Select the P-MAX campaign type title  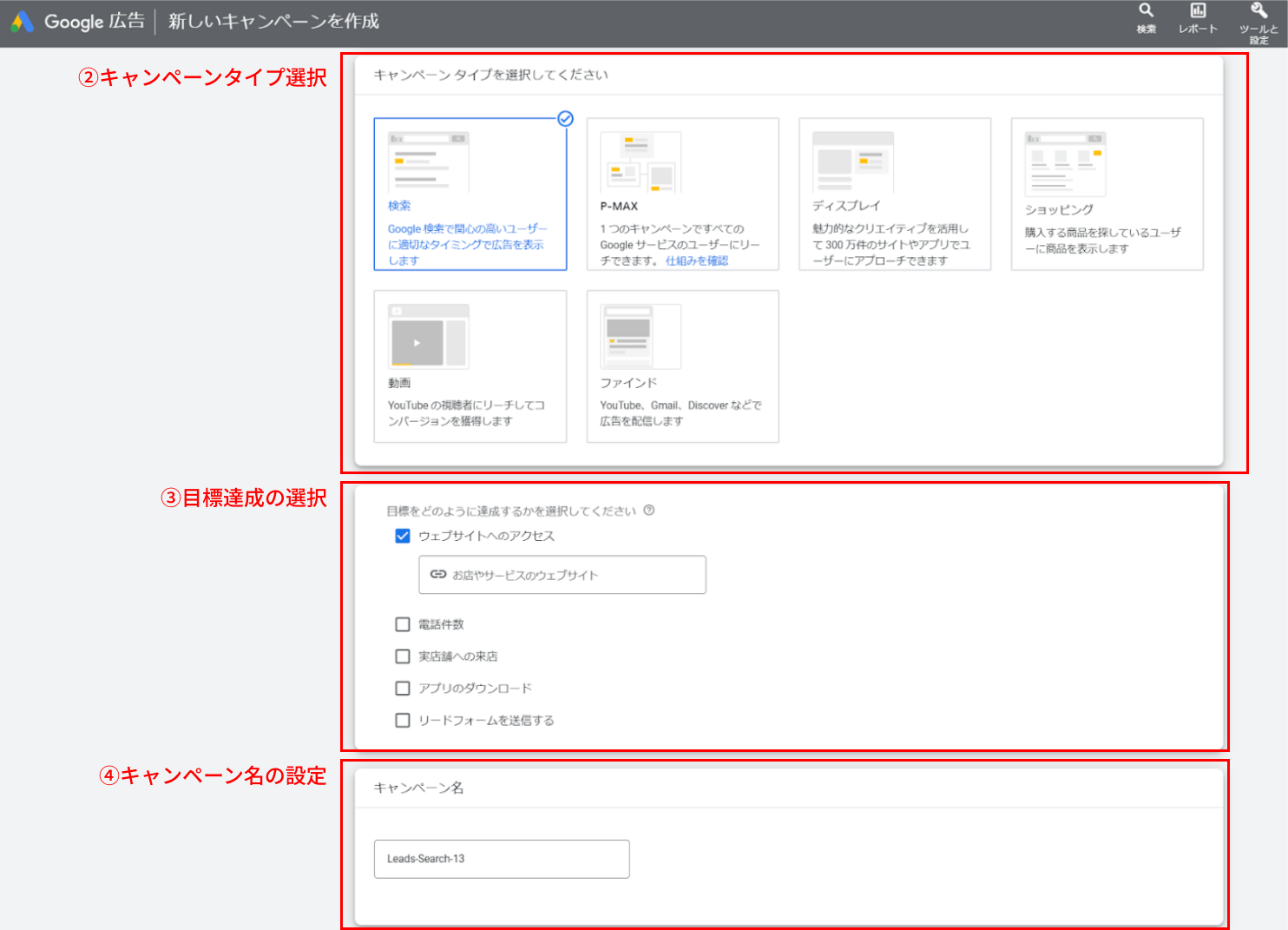[x=619, y=207]
